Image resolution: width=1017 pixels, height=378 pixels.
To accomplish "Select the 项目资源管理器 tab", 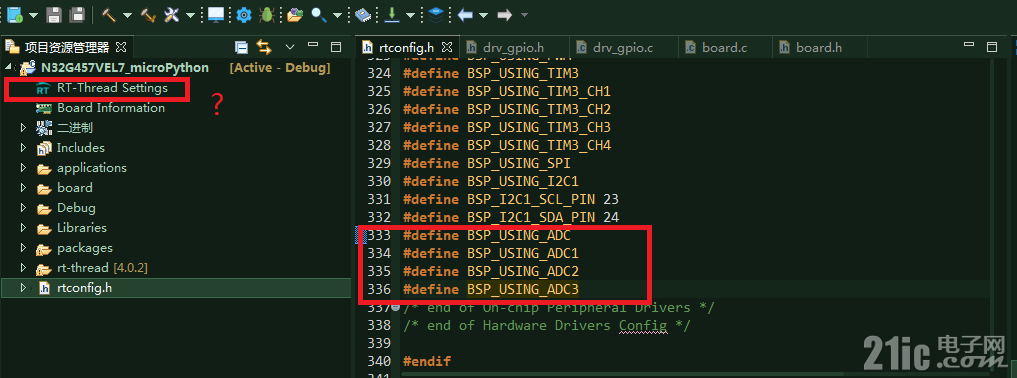I will [66, 47].
